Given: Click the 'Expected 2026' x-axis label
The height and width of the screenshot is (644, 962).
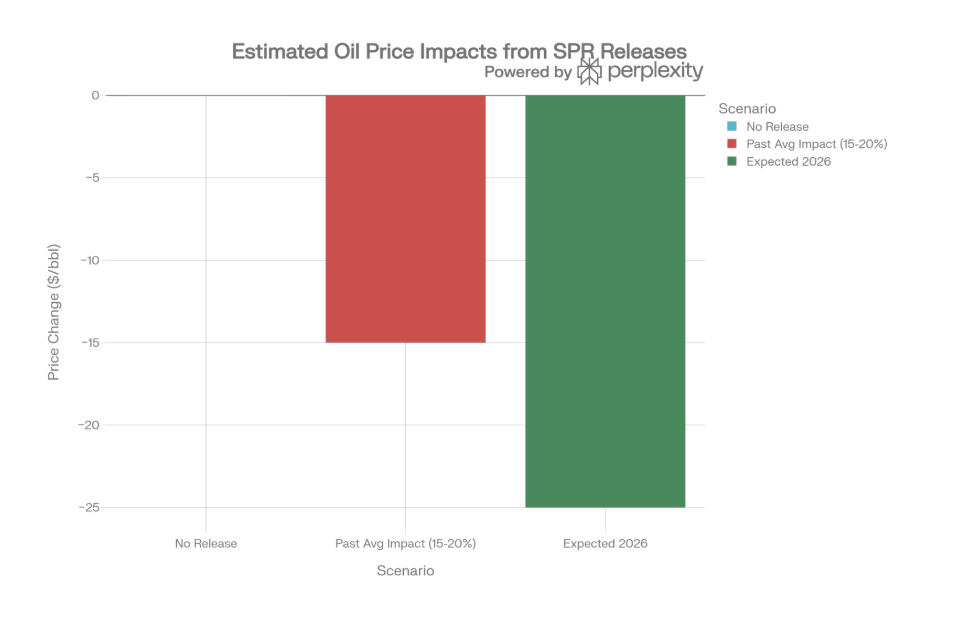Looking at the screenshot, I should (x=605, y=544).
